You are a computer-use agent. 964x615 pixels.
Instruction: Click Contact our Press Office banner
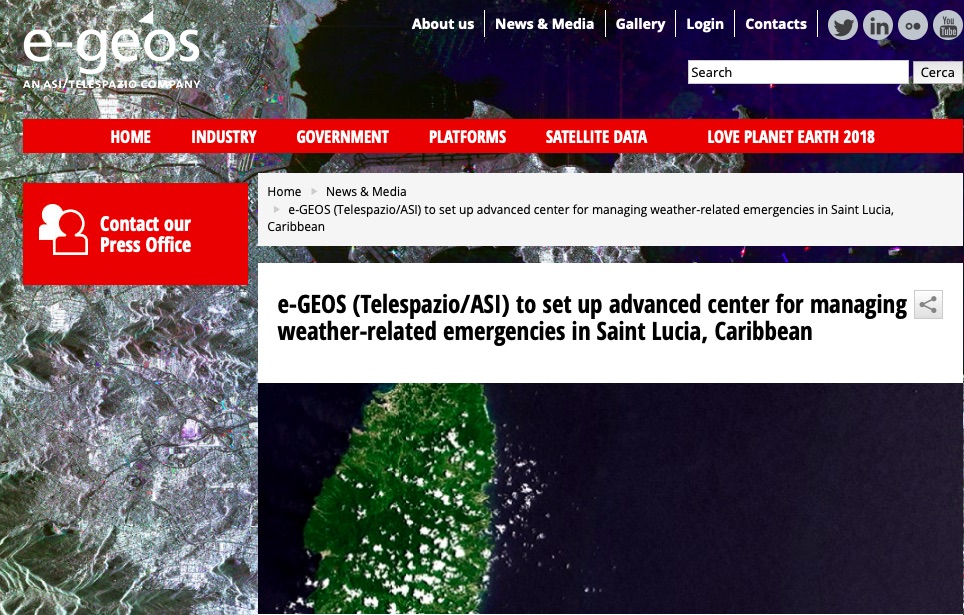135,234
